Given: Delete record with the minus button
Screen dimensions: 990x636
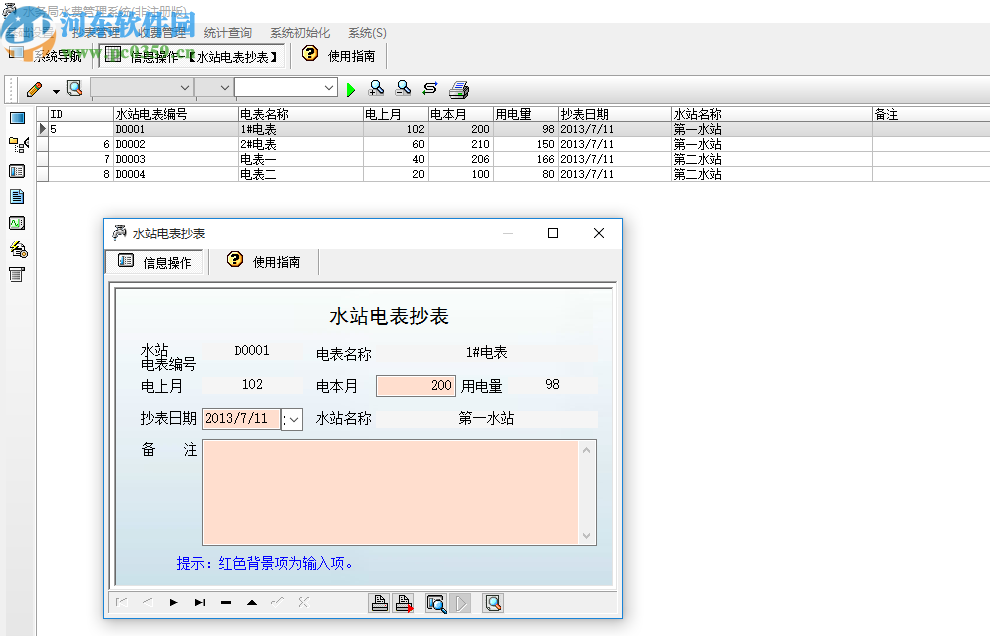Looking at the screenshot, I should (226, 602).
